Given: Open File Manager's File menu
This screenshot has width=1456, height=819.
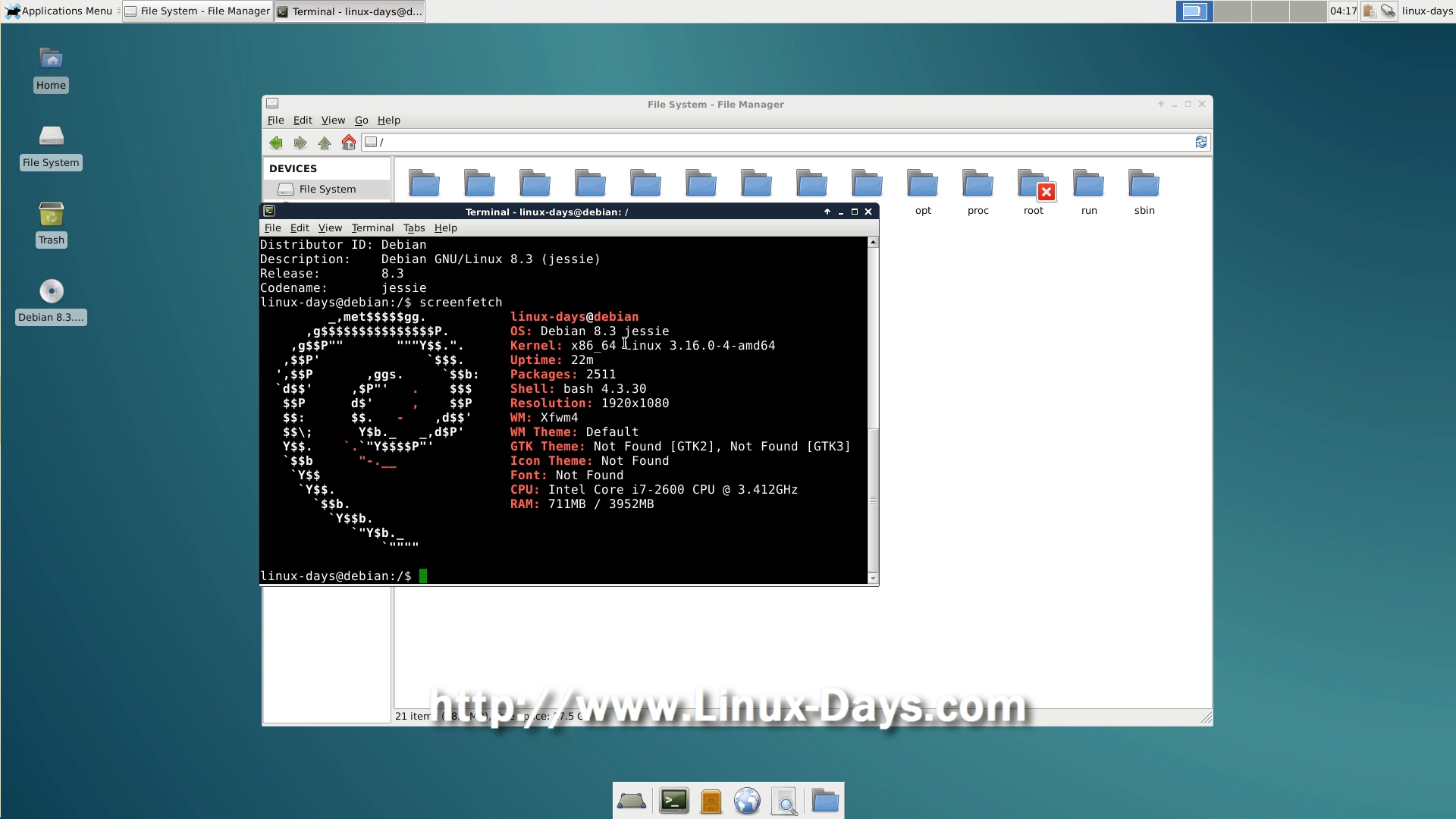Looking at the screenshot, I should pos(275,121).
